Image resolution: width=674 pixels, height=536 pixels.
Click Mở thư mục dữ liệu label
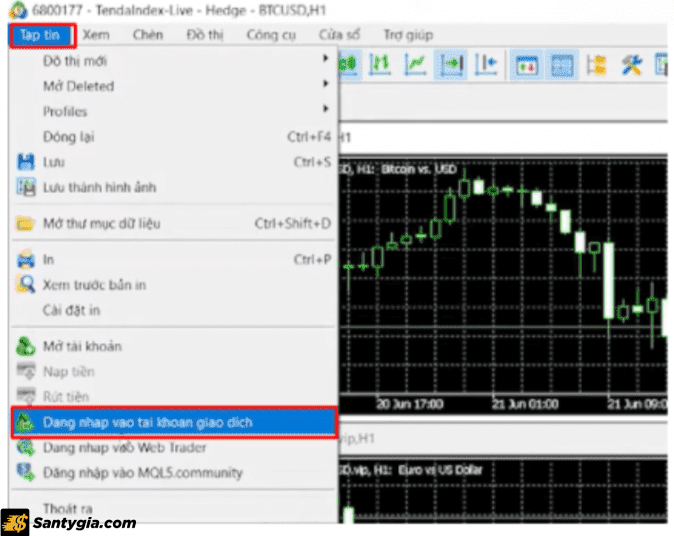[x=101, y=224]
